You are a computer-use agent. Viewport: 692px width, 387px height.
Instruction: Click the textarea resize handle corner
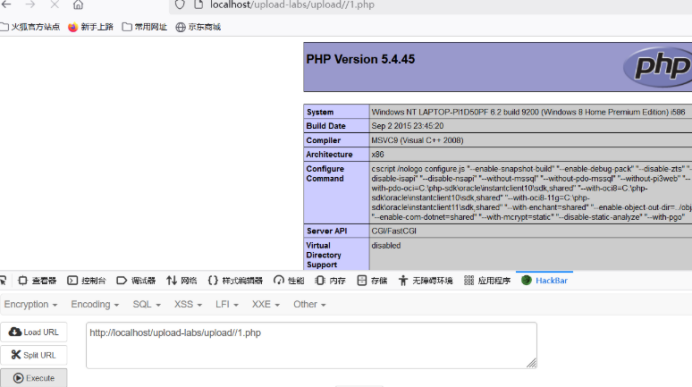click(x=532, y=363)
